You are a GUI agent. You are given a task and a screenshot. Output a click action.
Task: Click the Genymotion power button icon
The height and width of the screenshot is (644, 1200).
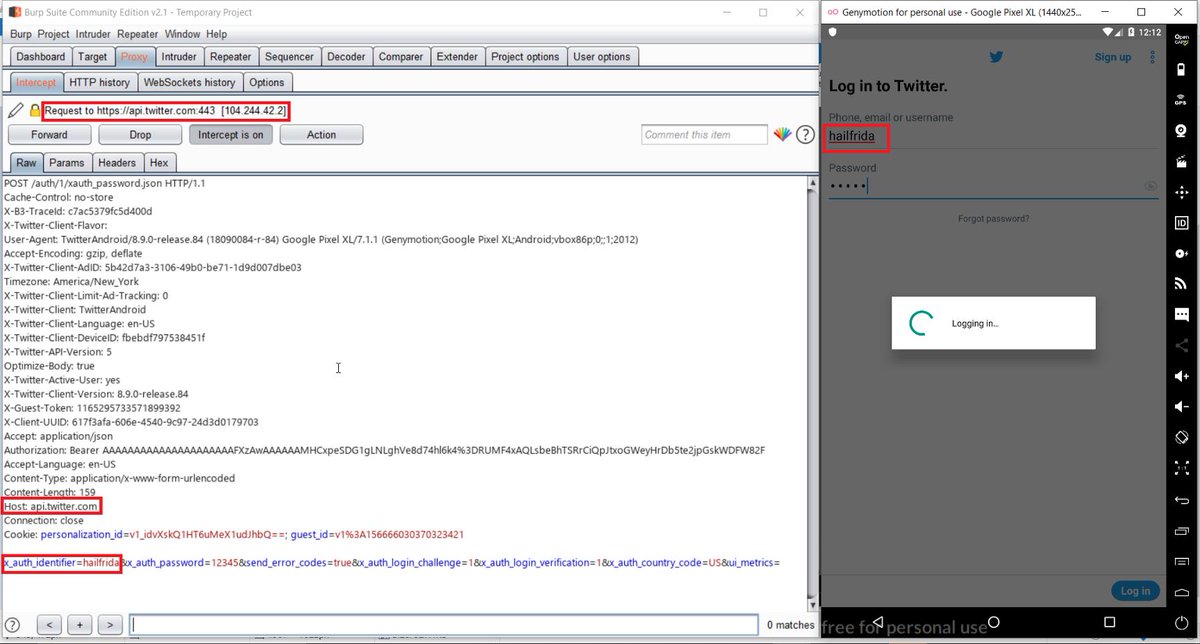1181,622
